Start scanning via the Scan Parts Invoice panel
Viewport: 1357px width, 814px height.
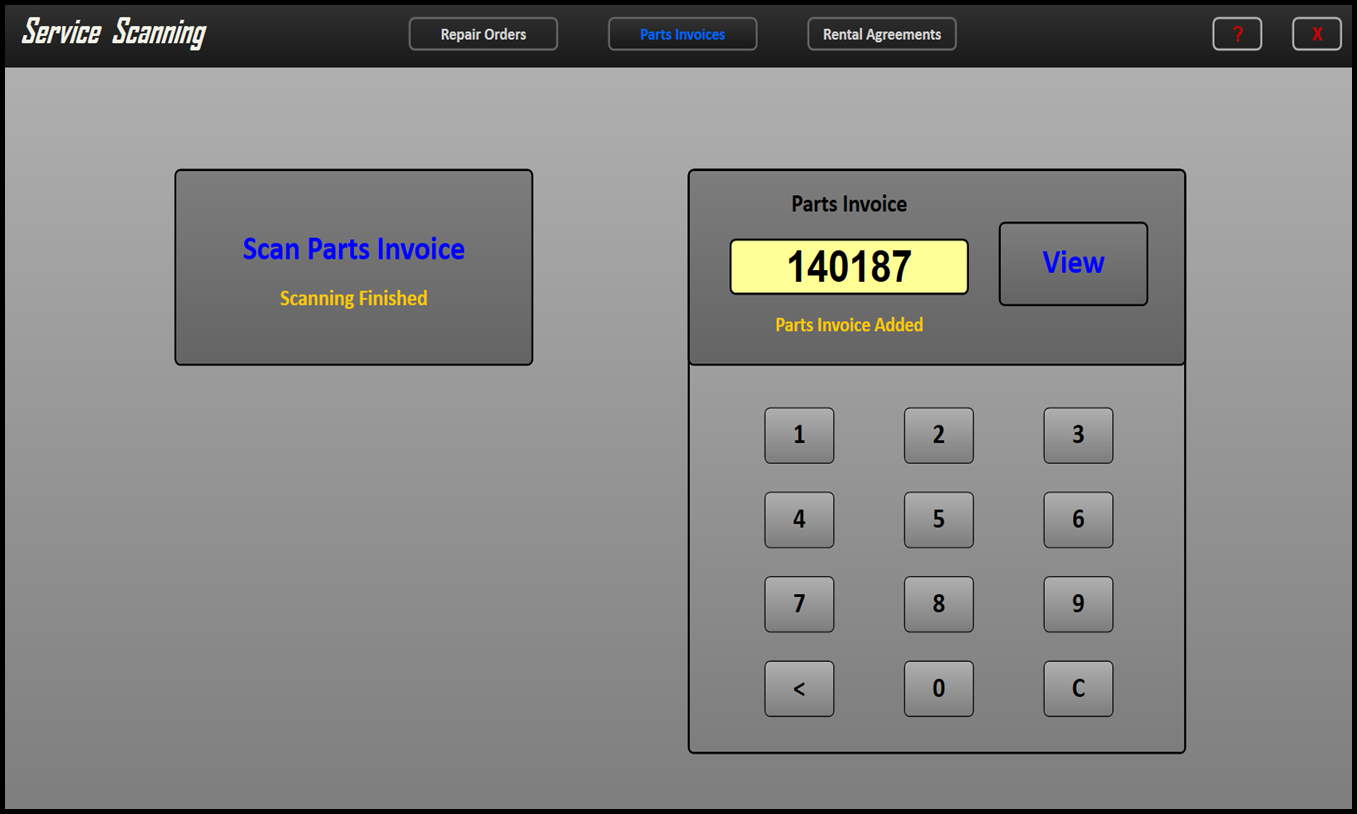click(x=353, y=266)
